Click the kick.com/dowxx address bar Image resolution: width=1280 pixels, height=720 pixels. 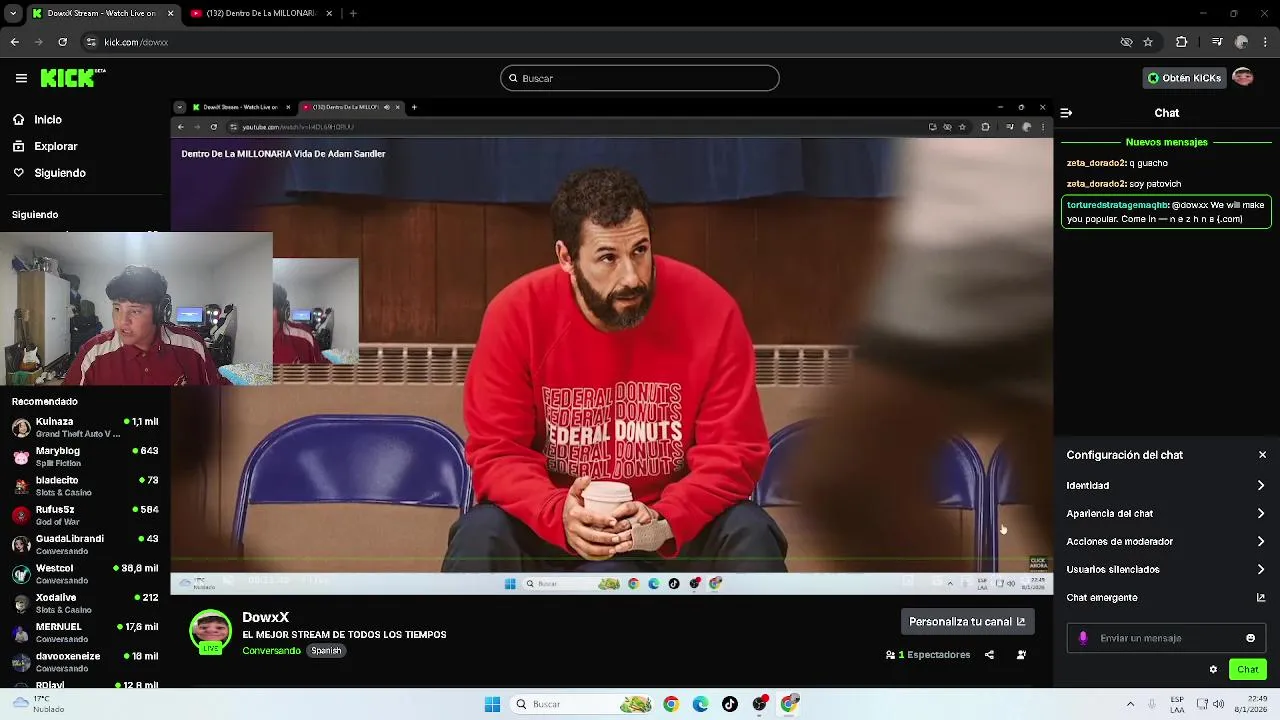tap(600, 42)
